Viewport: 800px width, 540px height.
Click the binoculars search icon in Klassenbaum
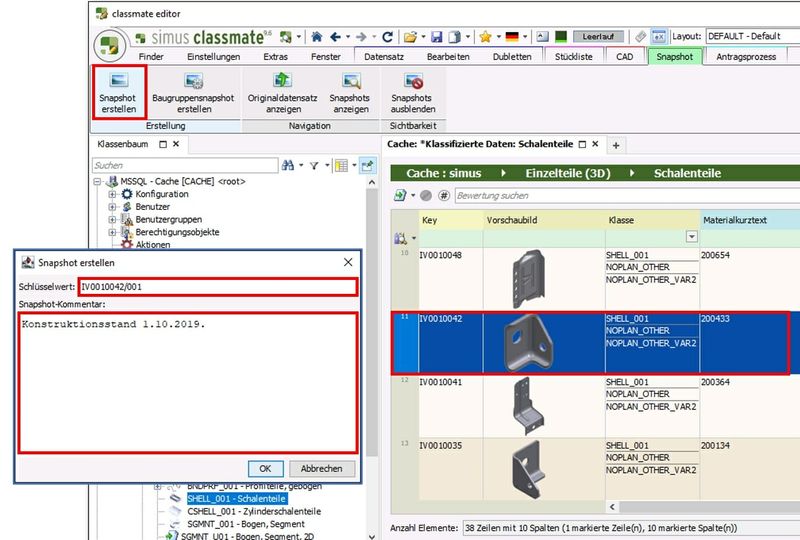288,165
